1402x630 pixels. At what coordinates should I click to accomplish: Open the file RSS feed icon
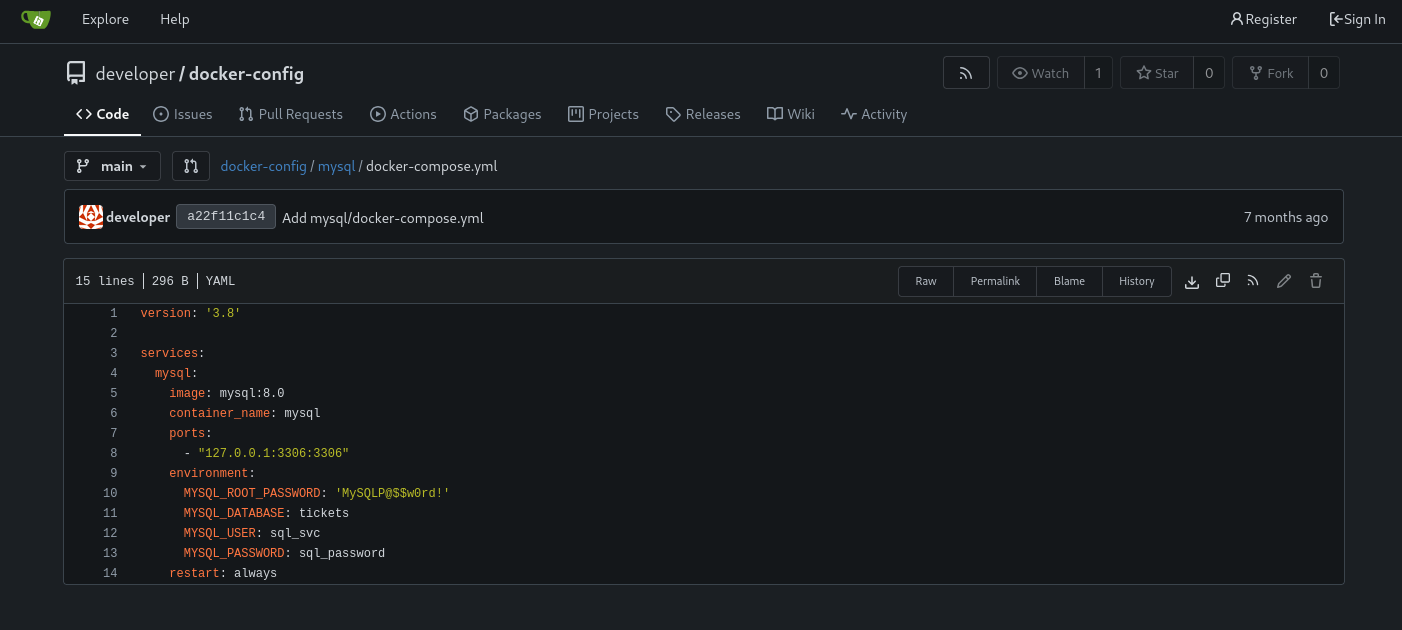(x=1253, y=281)
